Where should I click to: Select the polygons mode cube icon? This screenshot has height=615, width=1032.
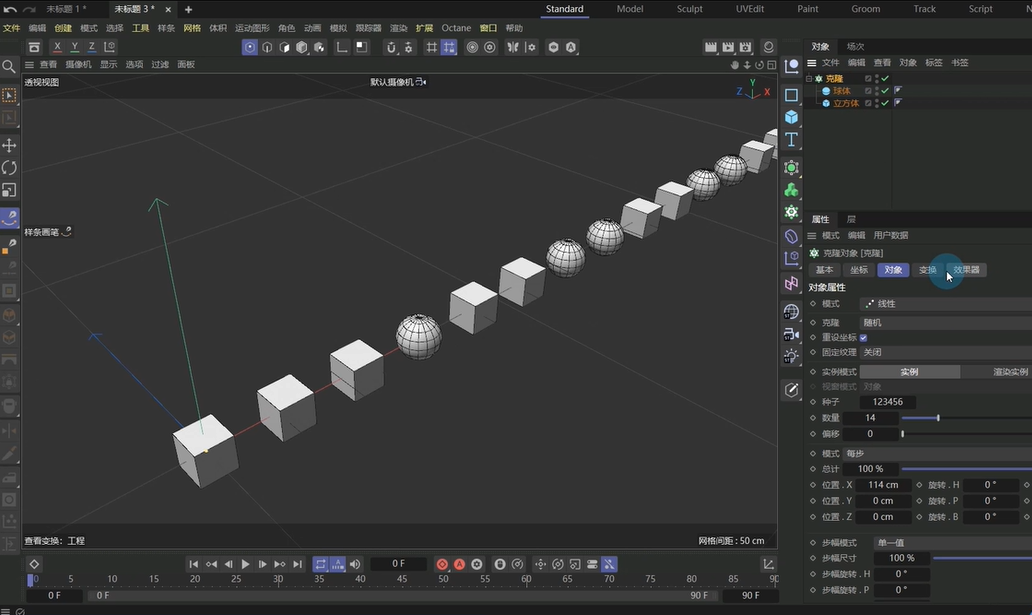tap(284, 47)
